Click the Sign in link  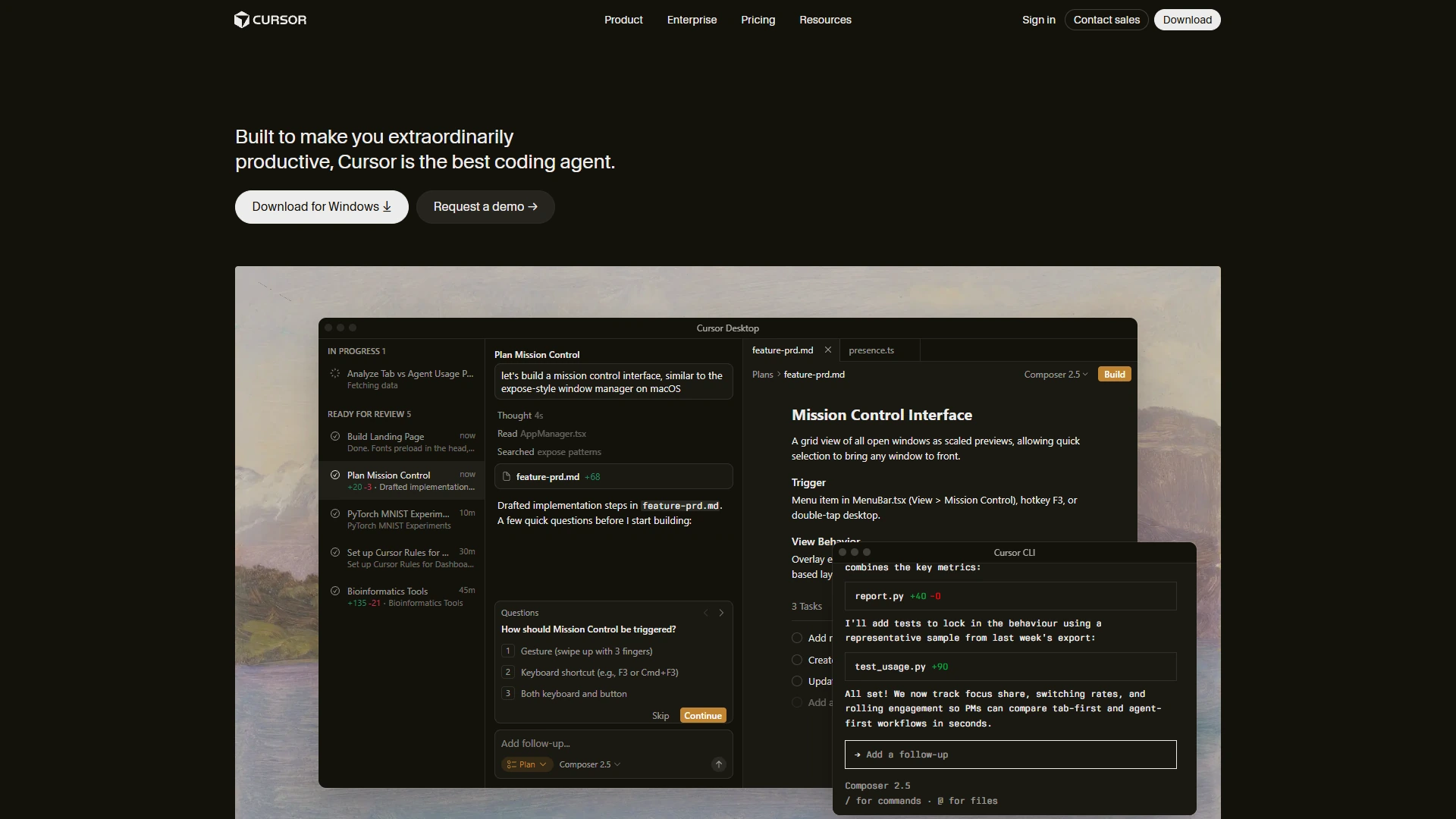(1038, 20)
